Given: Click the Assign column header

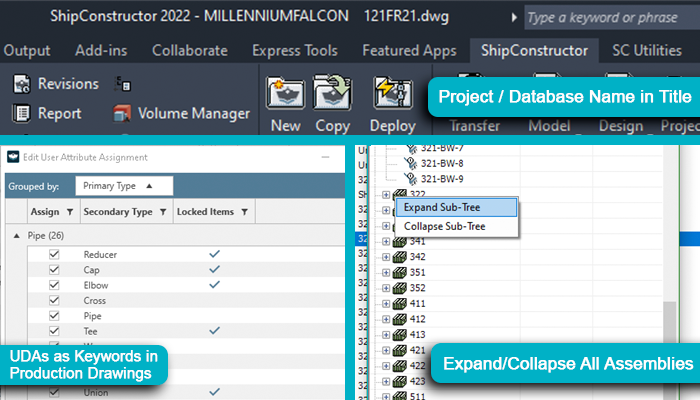Looking at the screenshot, I should click(53, 212).
